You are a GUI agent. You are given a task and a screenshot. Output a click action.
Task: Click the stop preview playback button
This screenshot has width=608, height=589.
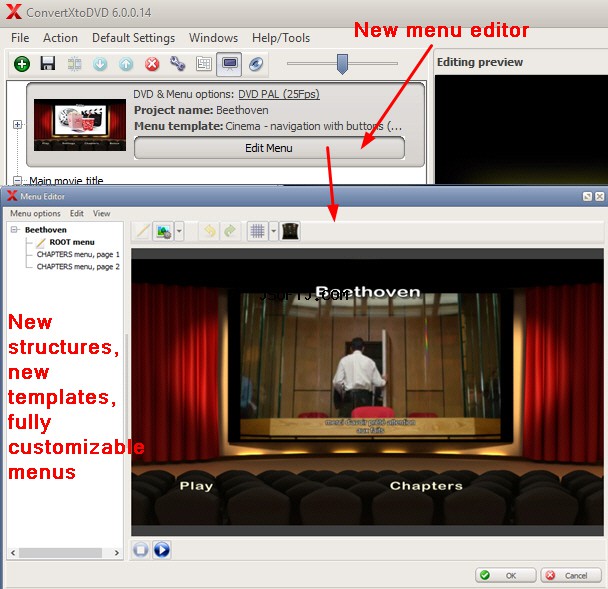point(141,550)
